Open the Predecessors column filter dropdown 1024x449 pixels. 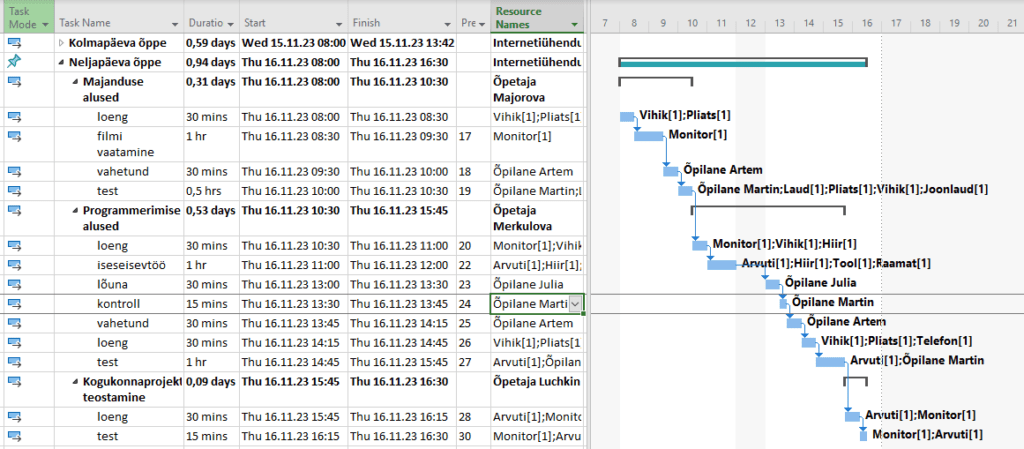[x=482, y=23]
